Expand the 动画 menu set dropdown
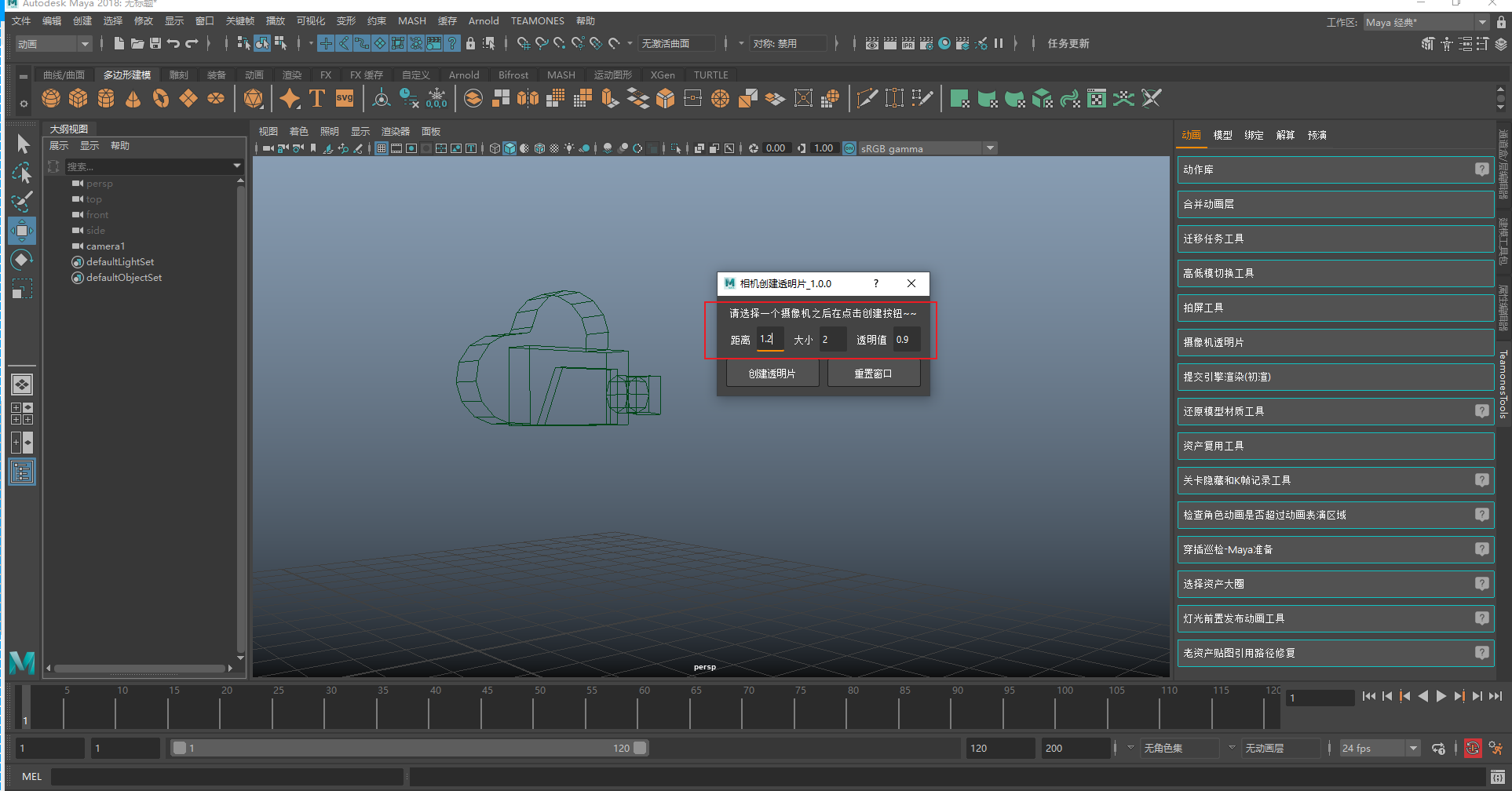1512x791 pixels. [x=85, y=44]
